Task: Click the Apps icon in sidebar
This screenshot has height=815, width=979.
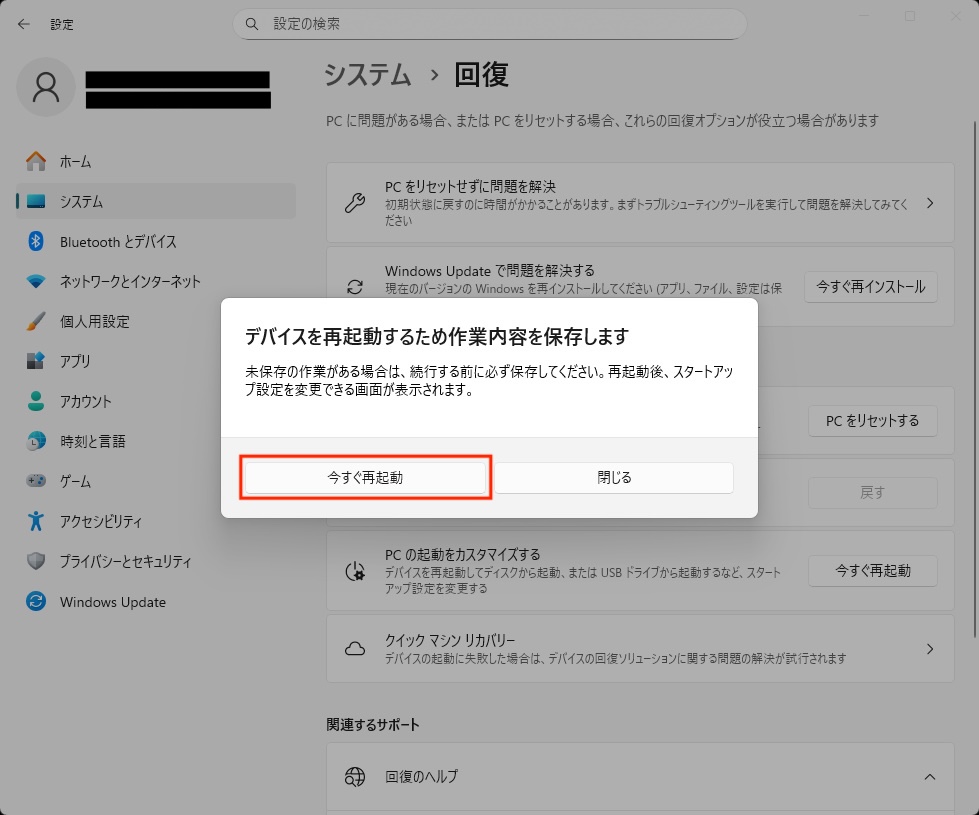Action: pyautogui.click(x=36, y=361)
